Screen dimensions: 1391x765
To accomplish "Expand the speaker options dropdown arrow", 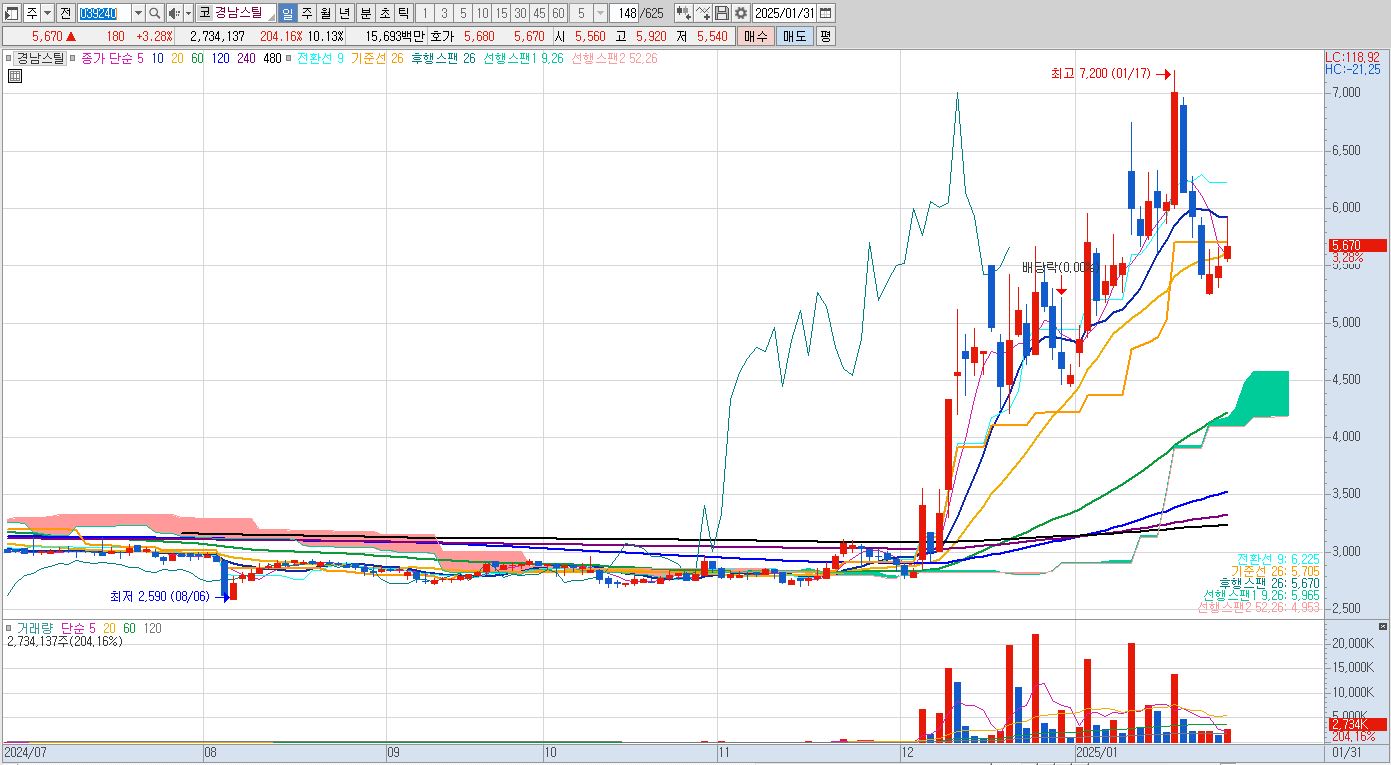I will click(x=188, y=13).
